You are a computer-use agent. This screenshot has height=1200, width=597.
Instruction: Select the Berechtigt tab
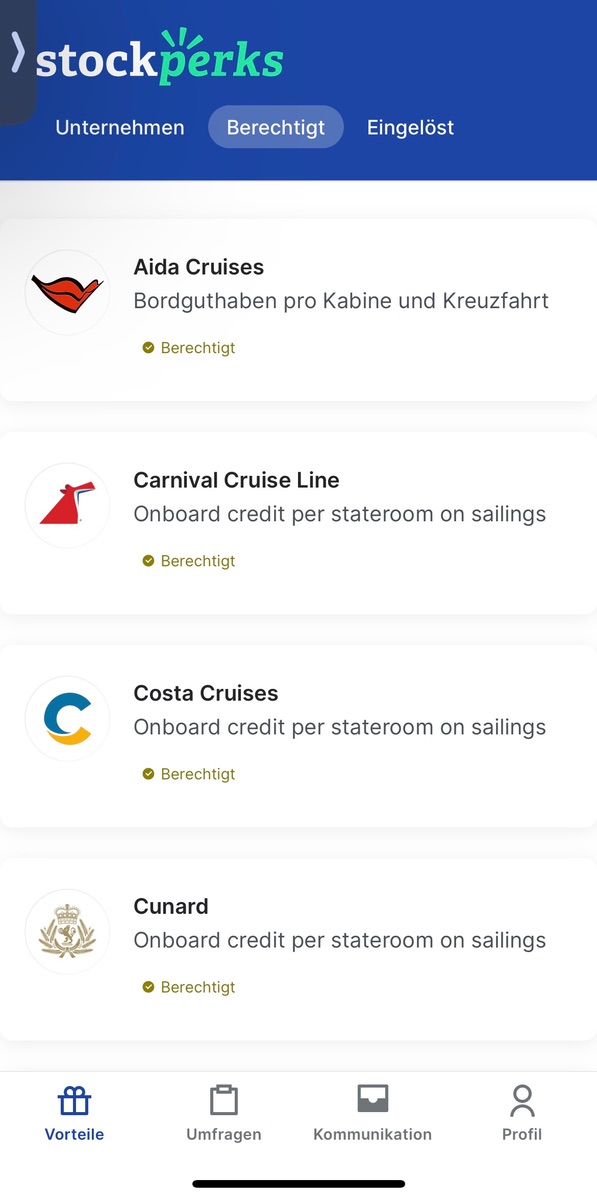(276, 127)
